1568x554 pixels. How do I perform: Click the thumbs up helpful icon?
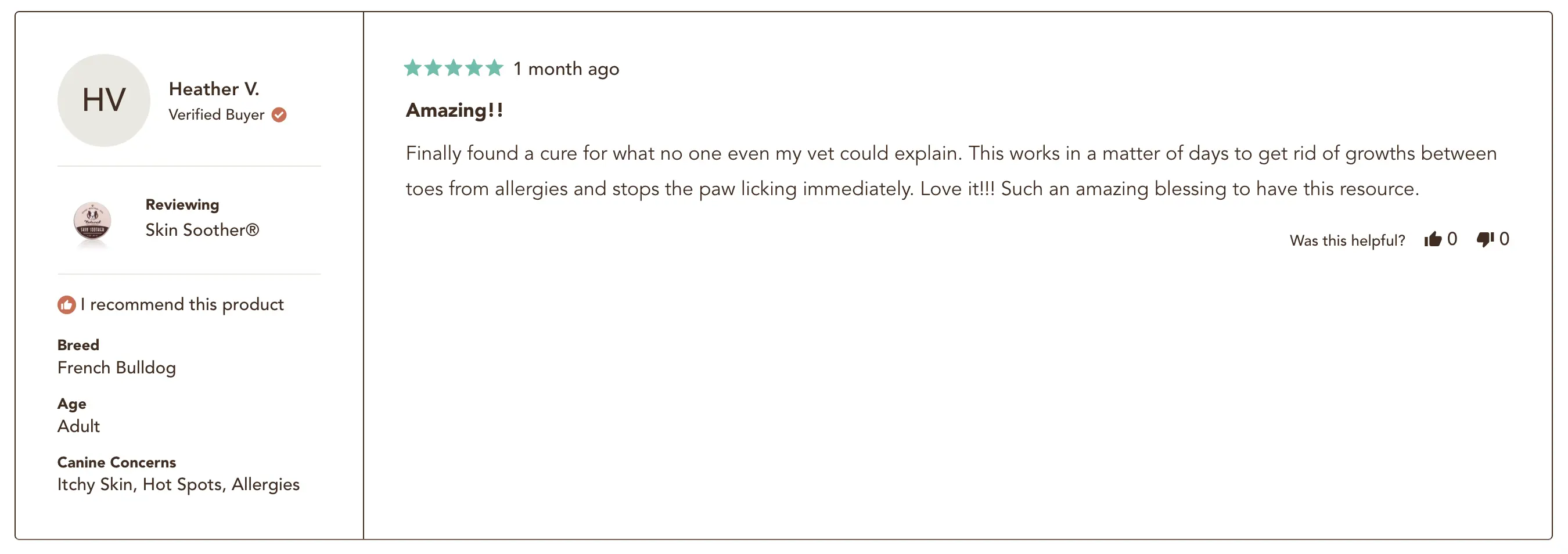tap(1432, 239)
